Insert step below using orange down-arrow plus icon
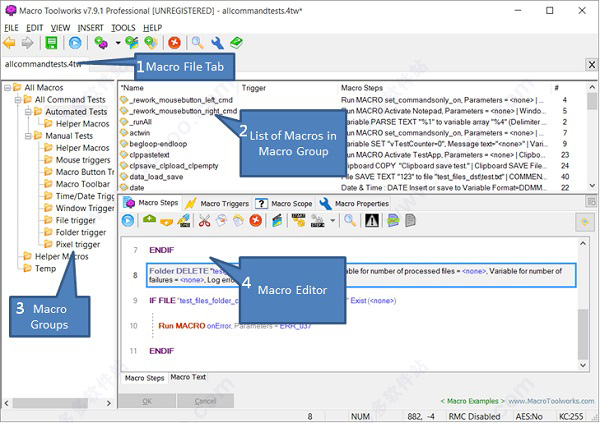Viewport: 600px width, 423px height. tap(166, 222)
